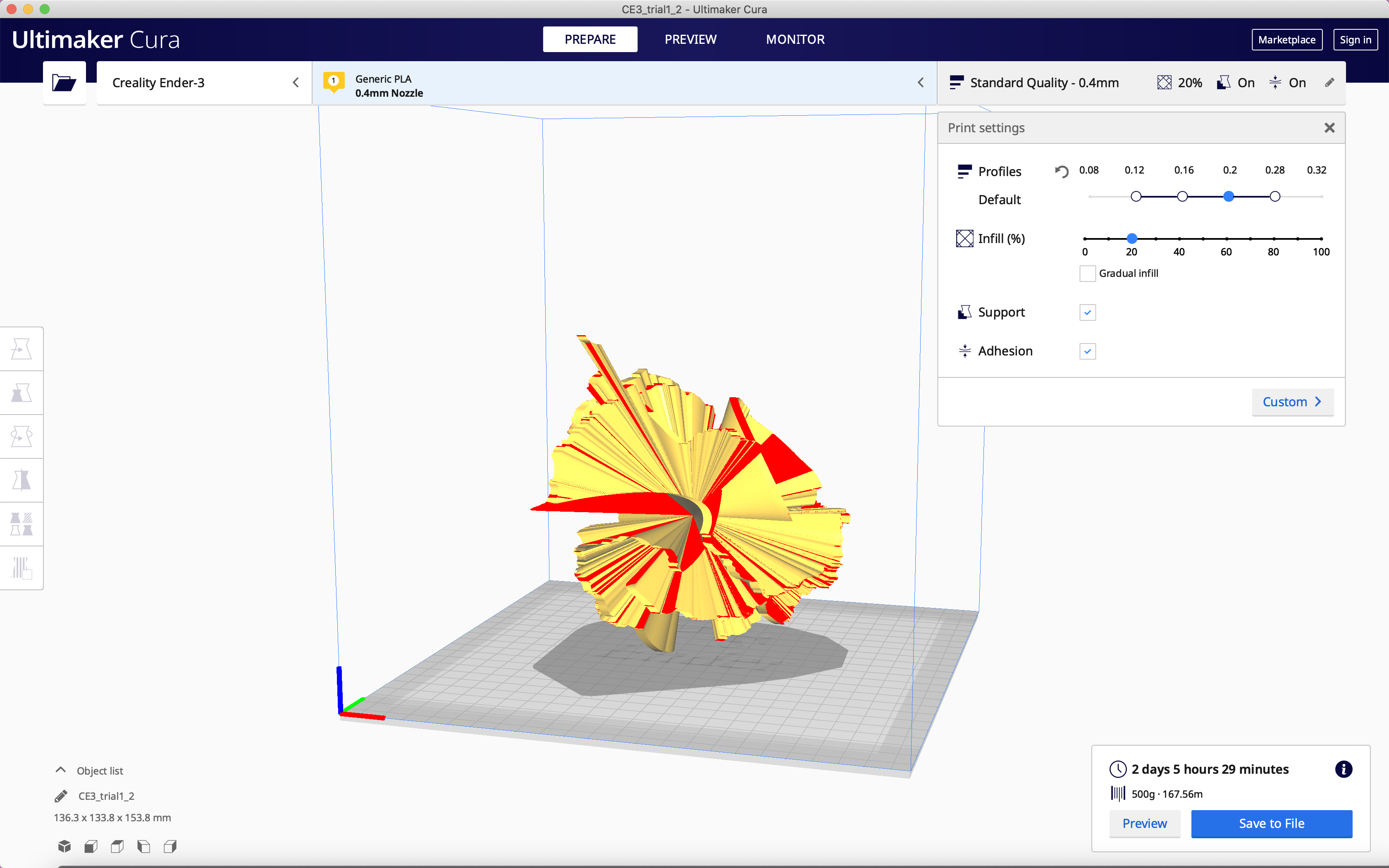The width and height of the screenshot is (1389, 868).
Task: Switch to top view icon
Action: (117, 846)
